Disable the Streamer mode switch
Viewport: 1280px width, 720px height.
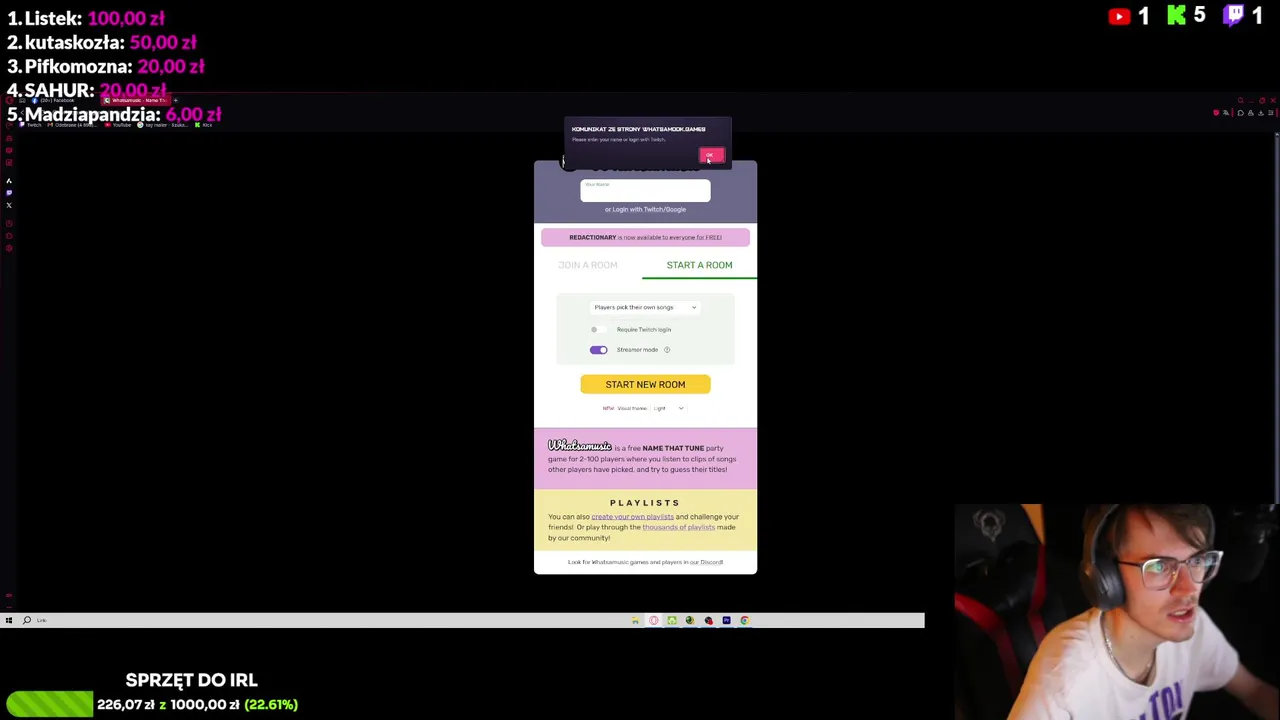click(x=598, y=349)
